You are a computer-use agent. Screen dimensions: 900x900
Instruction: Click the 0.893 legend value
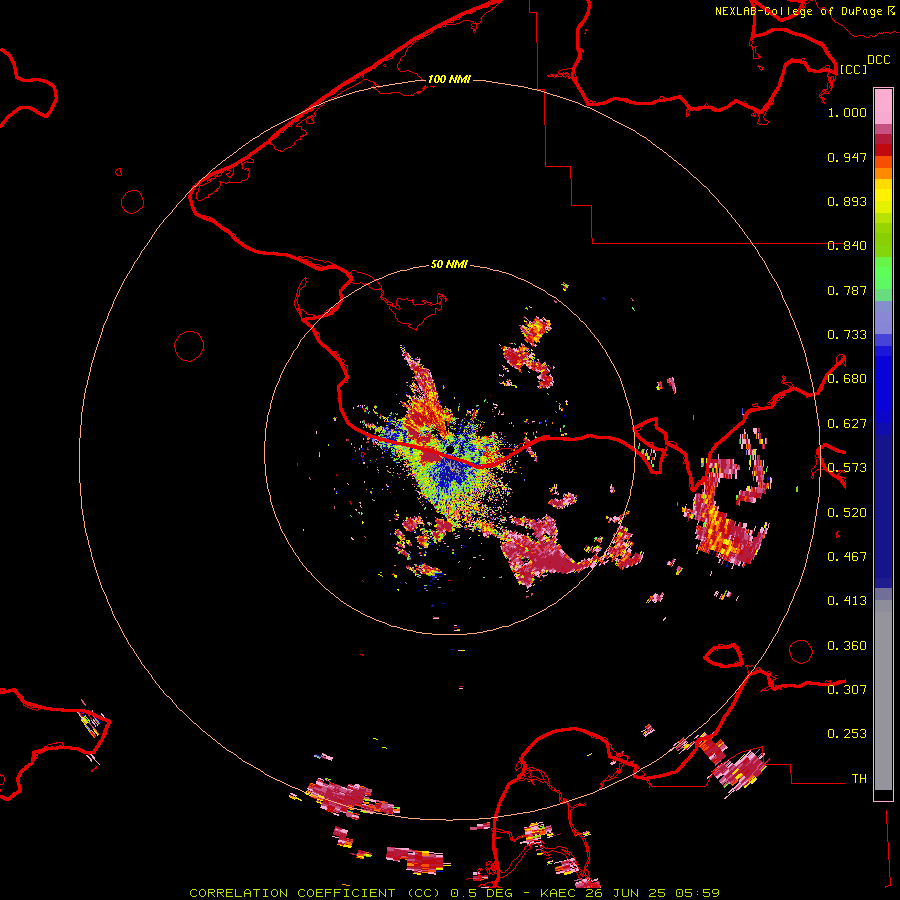(x=847, y=201)
